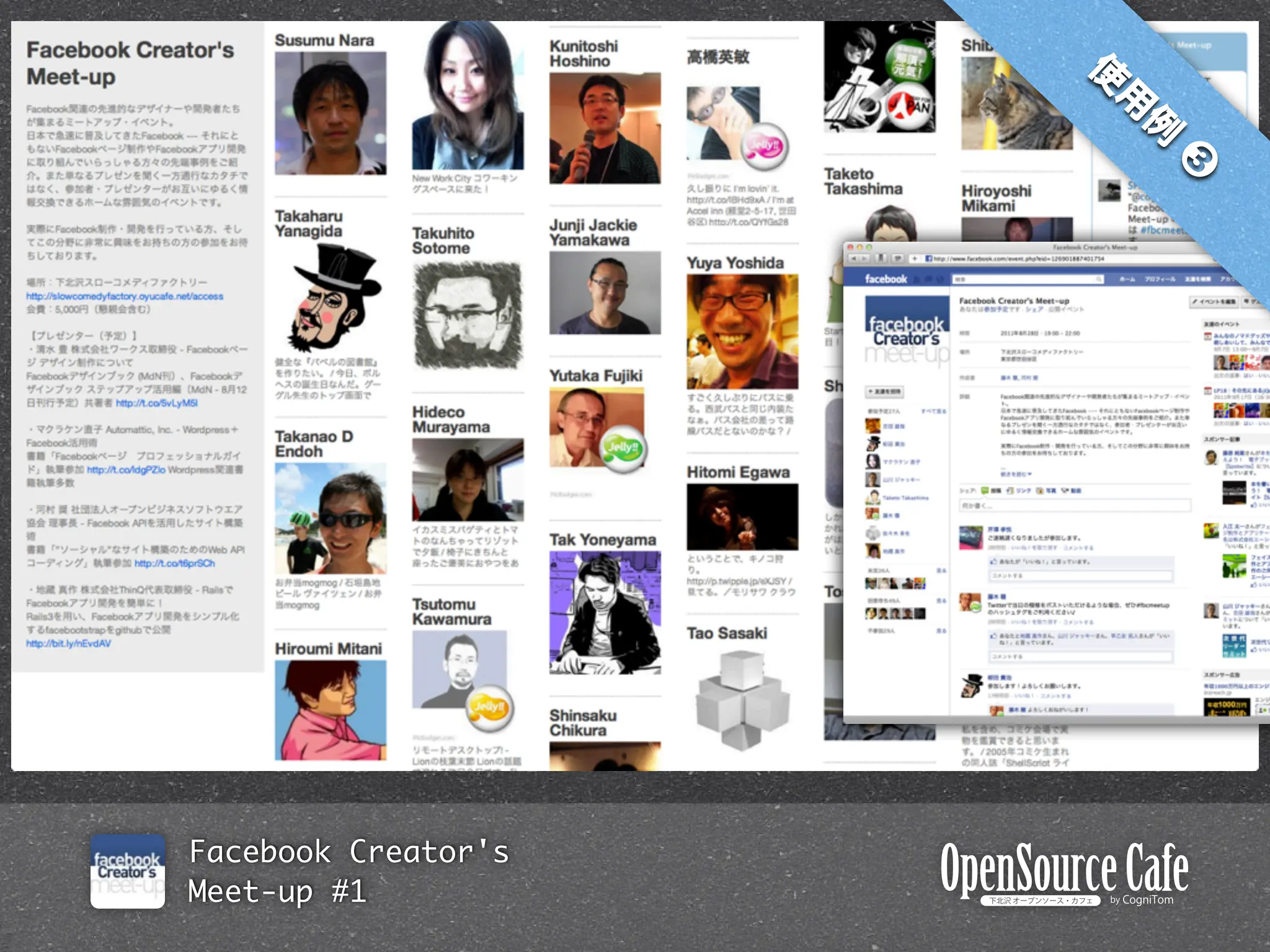
Task: Click the facebook Creator's meet-up icon in footer
Action: coord(128,871)
